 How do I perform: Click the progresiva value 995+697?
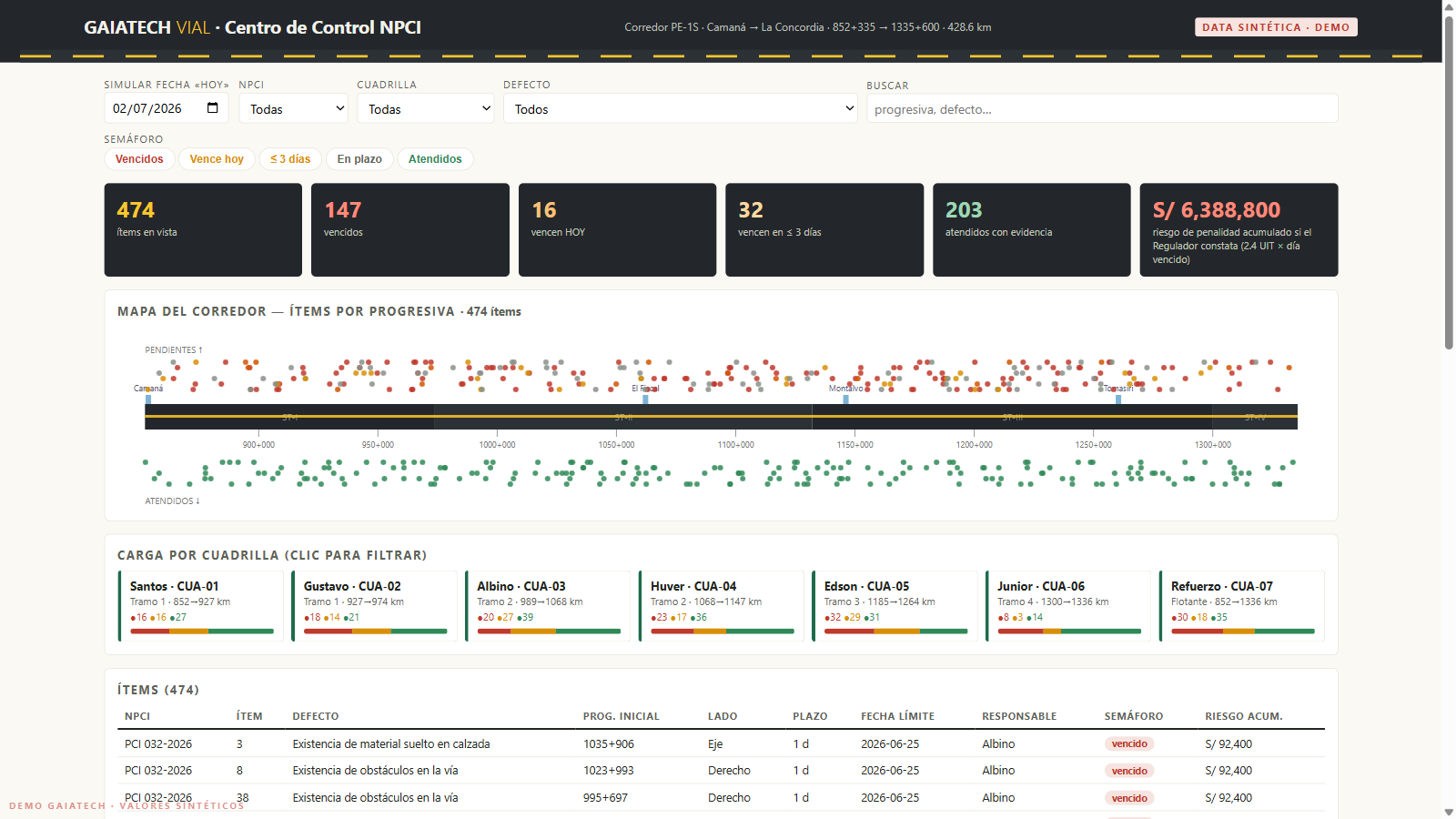[x=605, y=798]
